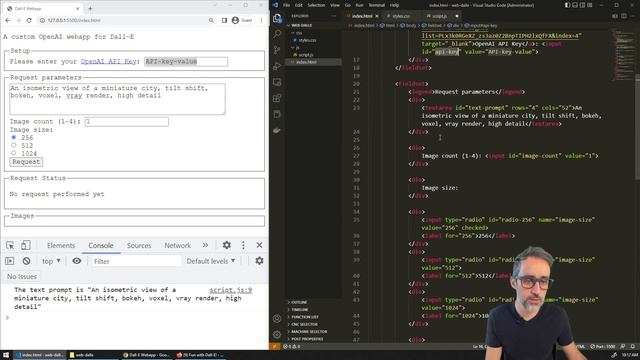This screenshot has width=640, height=360.
Task: Open the script.js:9 source link in console
Action: pyautogui.click(x=231, y=290)
